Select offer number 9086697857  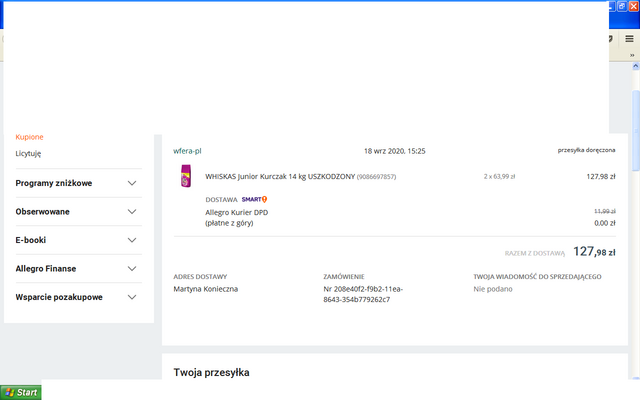tap(376, 177)
